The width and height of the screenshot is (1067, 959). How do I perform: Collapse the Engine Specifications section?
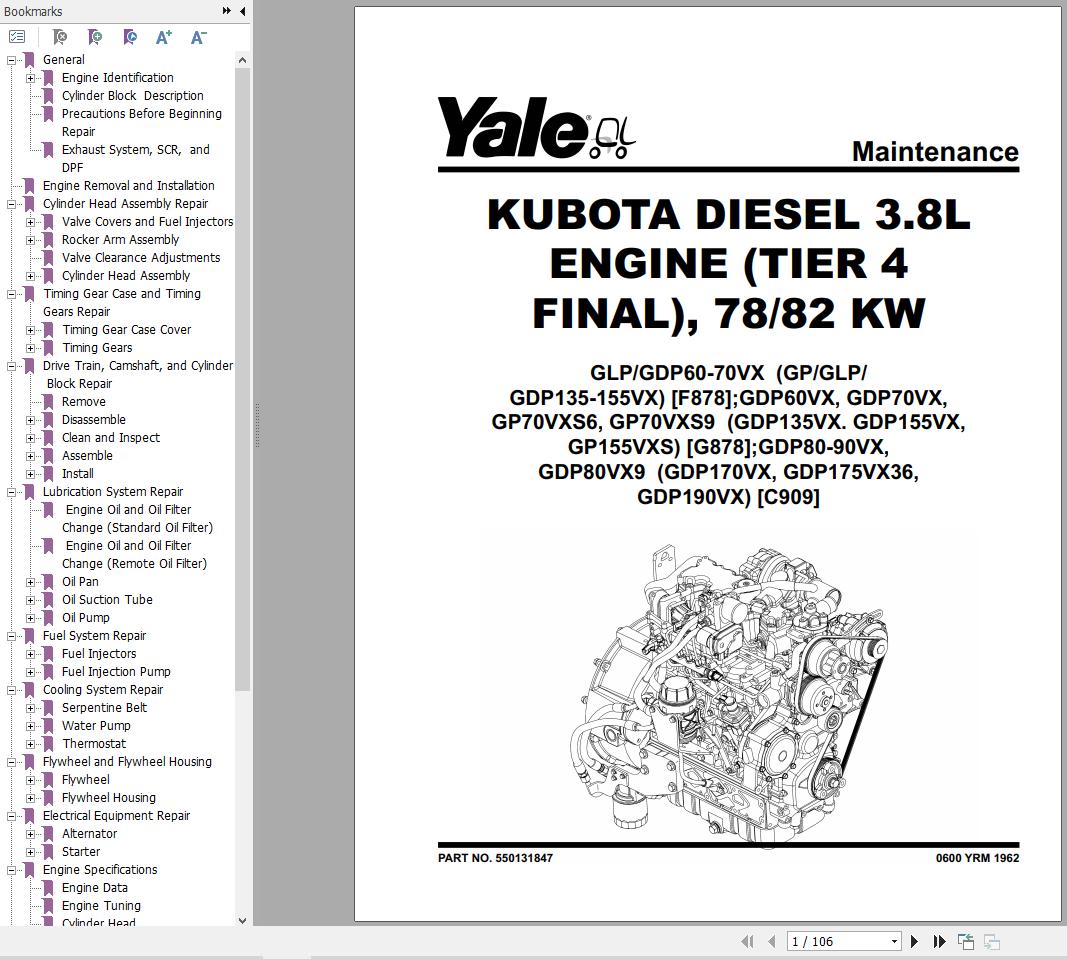(11, 871)
